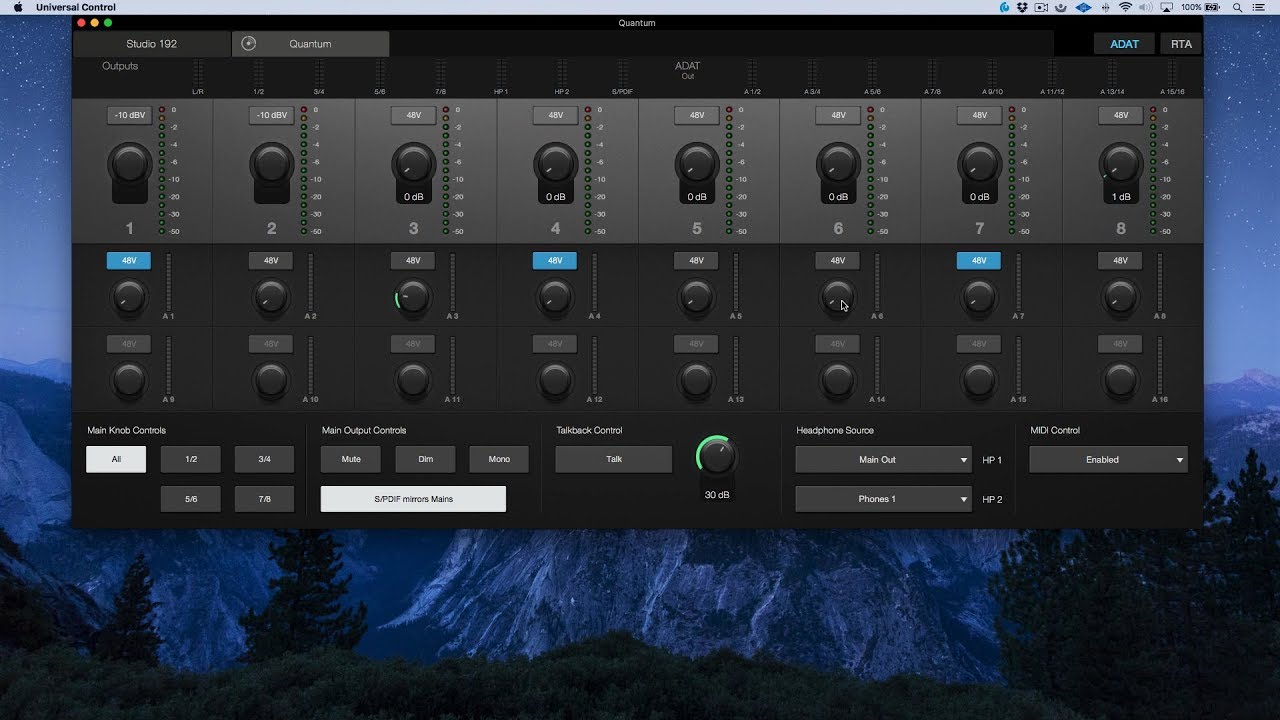Click the A 1 preamp gain knob
The image size is (1280, 720).
click(129, 297)
